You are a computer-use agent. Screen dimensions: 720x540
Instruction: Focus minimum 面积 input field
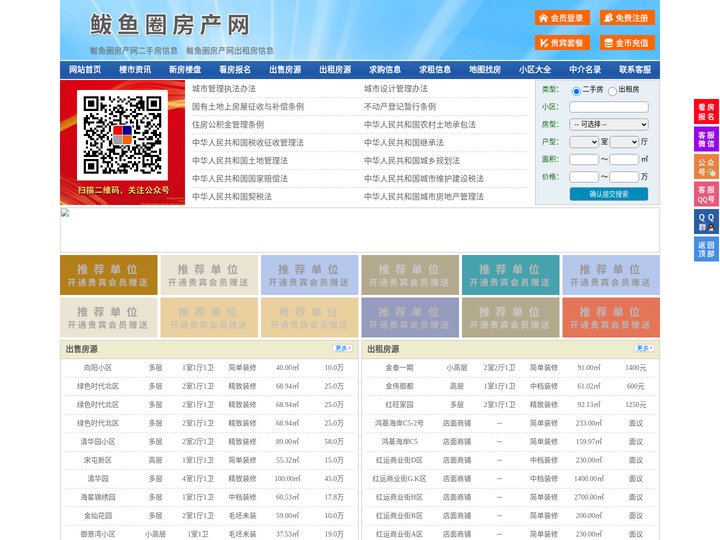(584, 159)
